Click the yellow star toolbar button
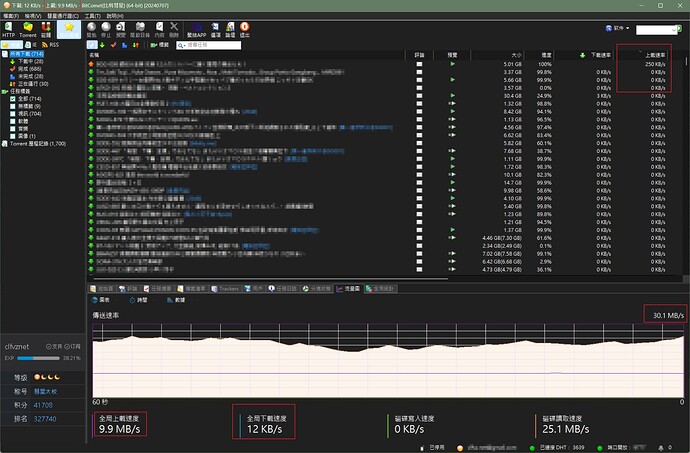This screenshot has height=453, width=690. [x=69, y=29]
